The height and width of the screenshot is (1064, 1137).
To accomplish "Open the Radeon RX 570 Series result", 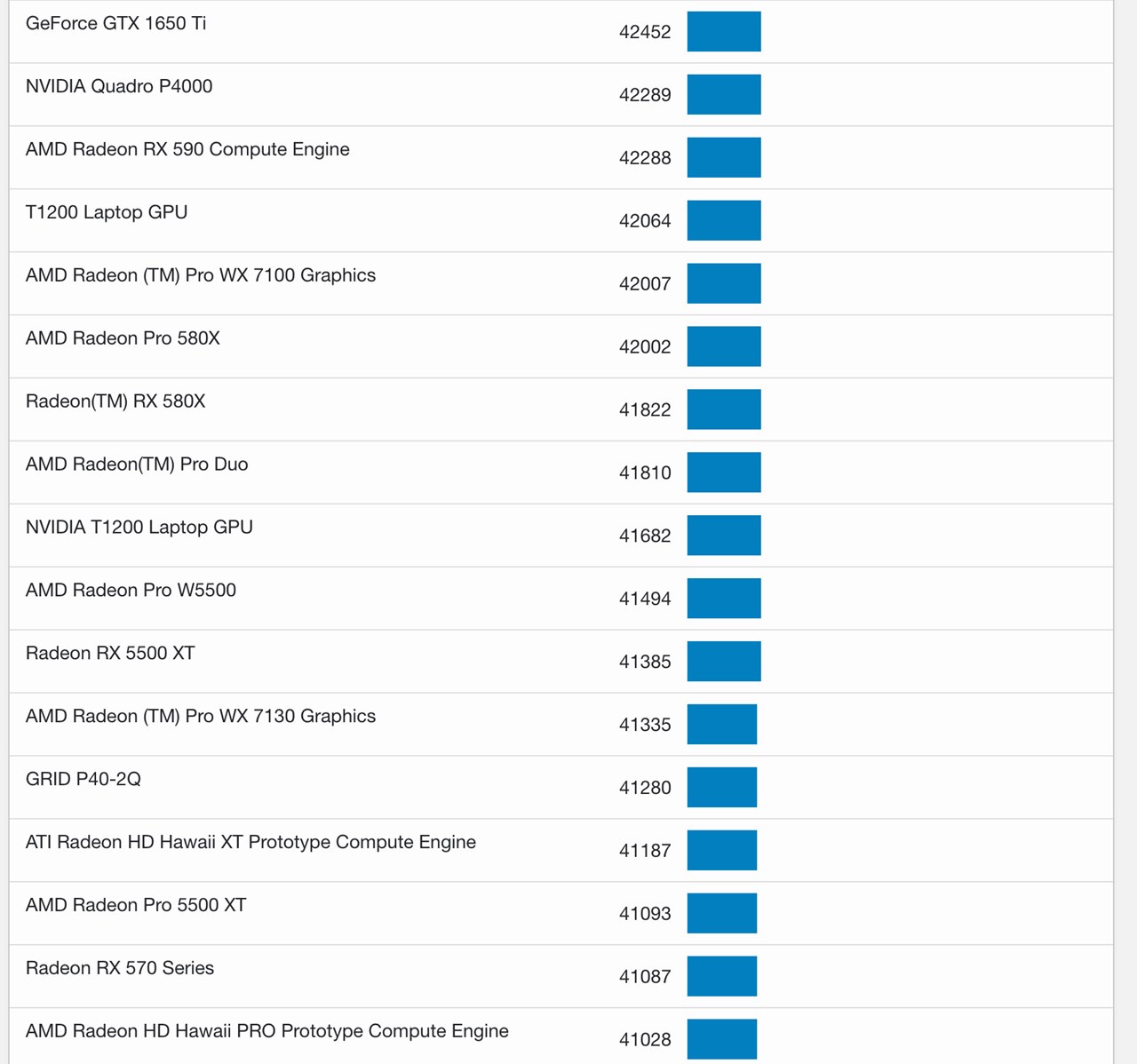I will (119, 968).
